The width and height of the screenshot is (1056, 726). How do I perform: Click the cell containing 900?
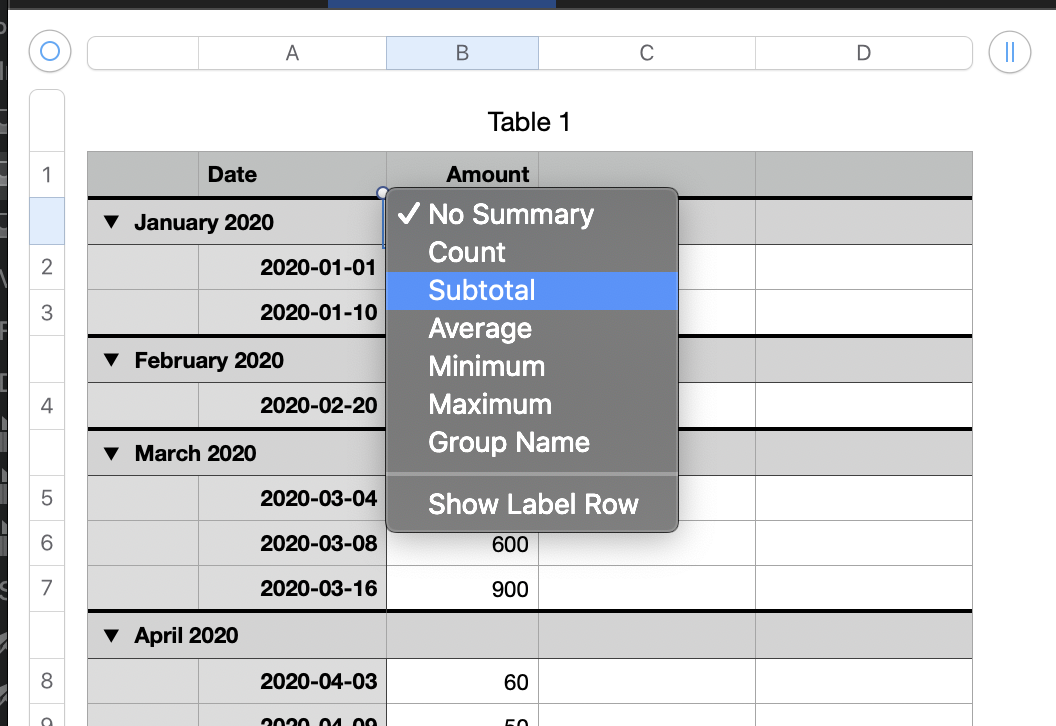(x=463, y=589)
